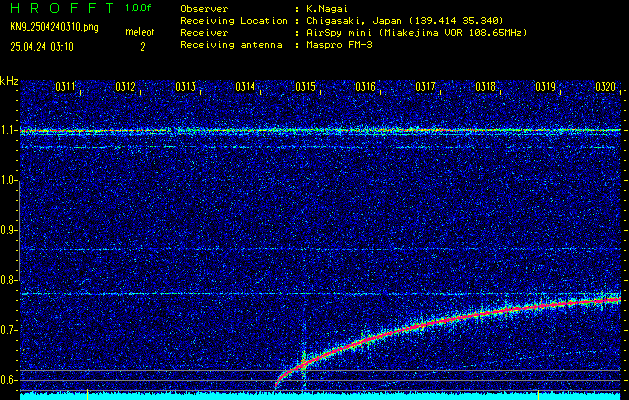Click the Receiving Location label
The width and height of the screenshot is (629, 400).
click(x=234, y=20)
